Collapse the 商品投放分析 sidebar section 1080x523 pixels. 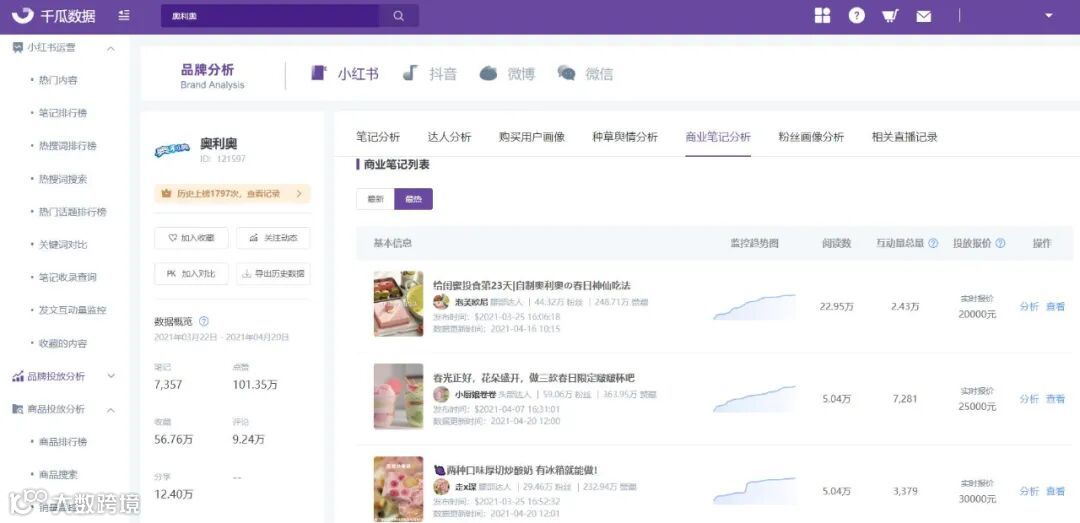[x=111, y=409]
